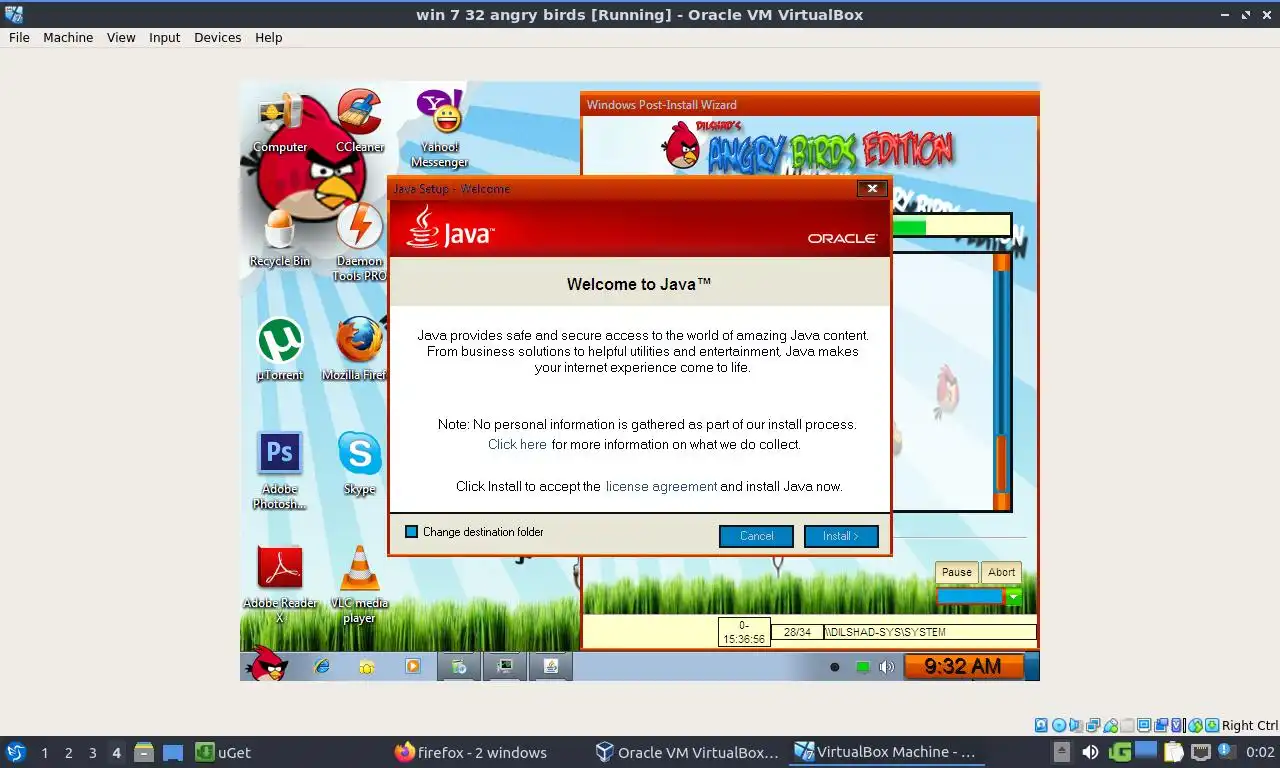The width and height of the screenshot is (1280, 768).
Task: Click the blue combo box in wizard
Action: click(x=969, y=596)
